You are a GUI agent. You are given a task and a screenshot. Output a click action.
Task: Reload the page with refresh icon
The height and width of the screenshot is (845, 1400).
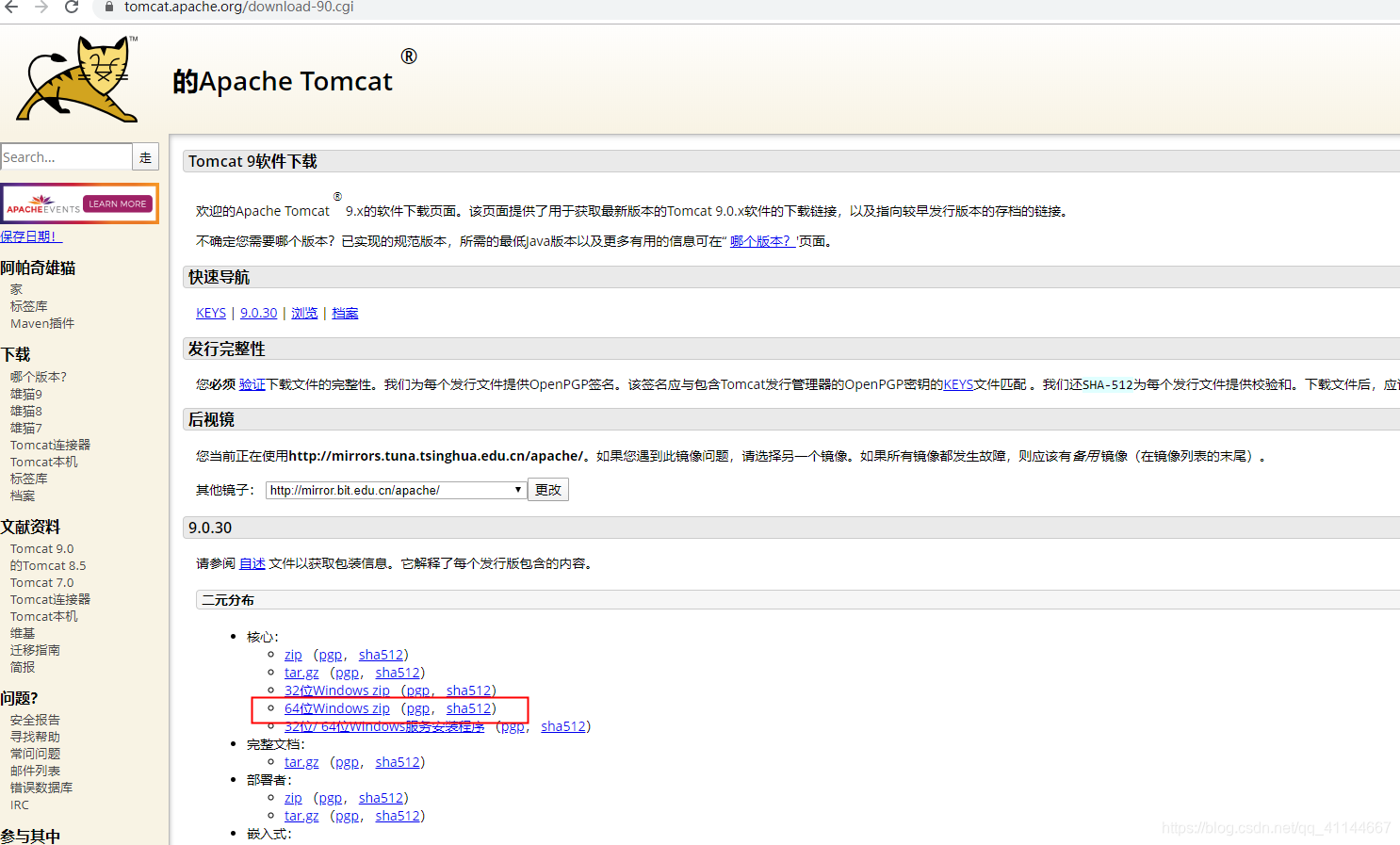72,7
